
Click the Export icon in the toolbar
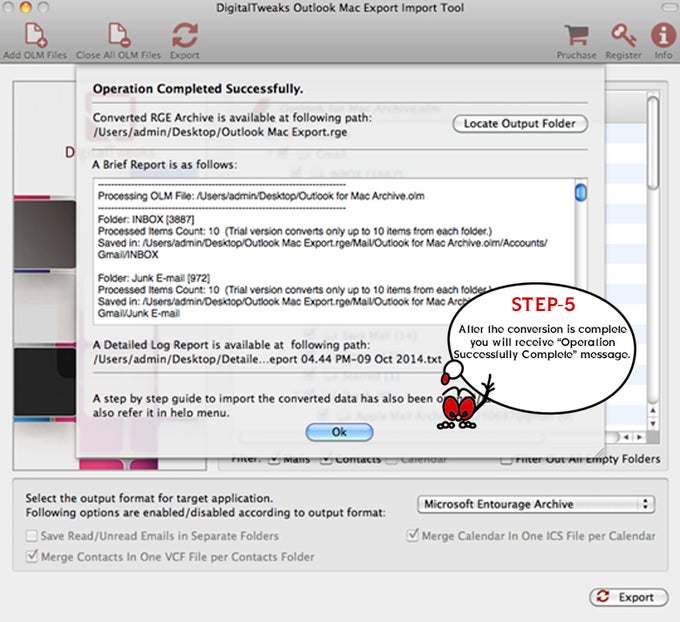(x=185, y=35)
